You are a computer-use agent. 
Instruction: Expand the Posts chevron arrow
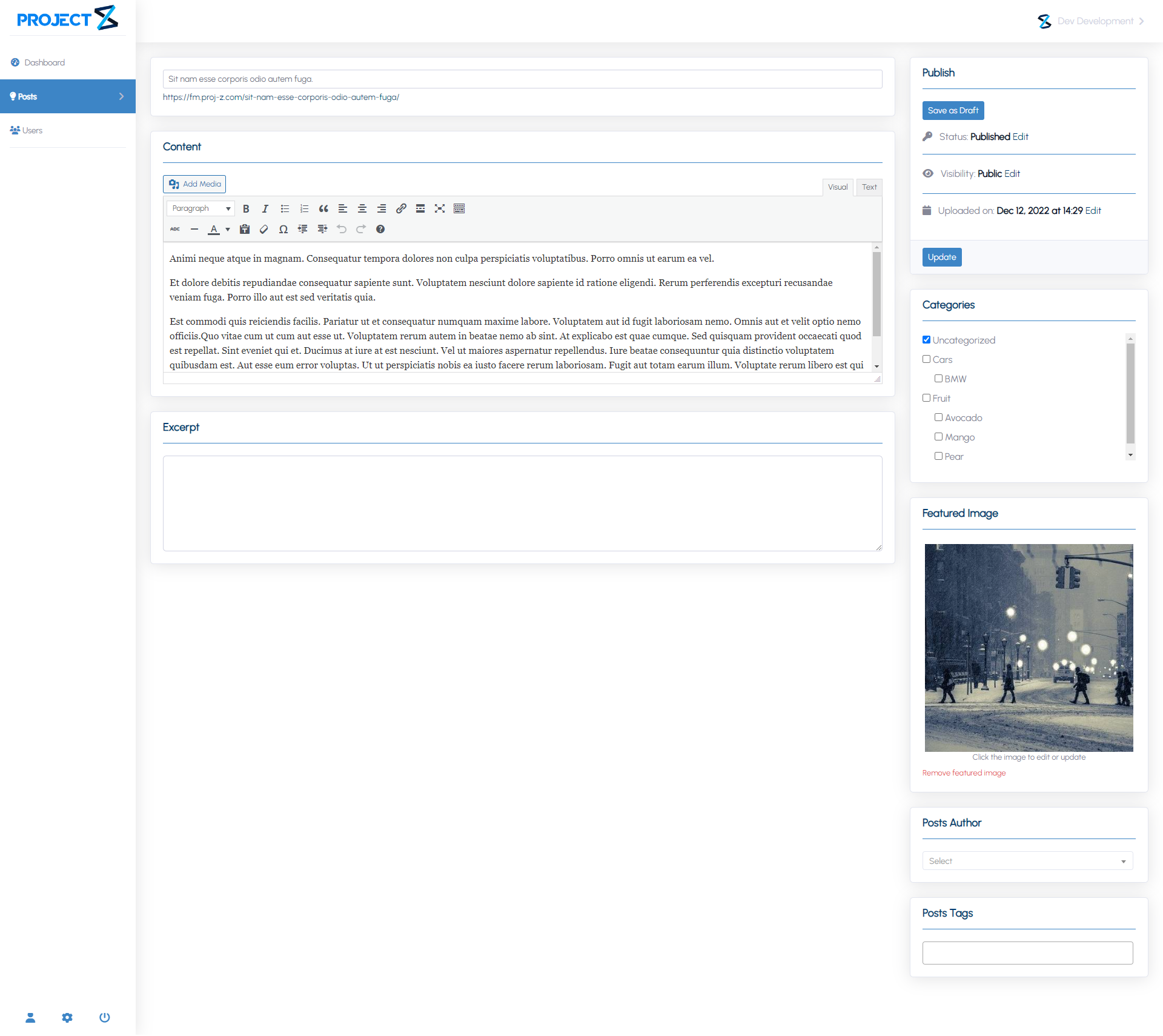click(121, 96)
